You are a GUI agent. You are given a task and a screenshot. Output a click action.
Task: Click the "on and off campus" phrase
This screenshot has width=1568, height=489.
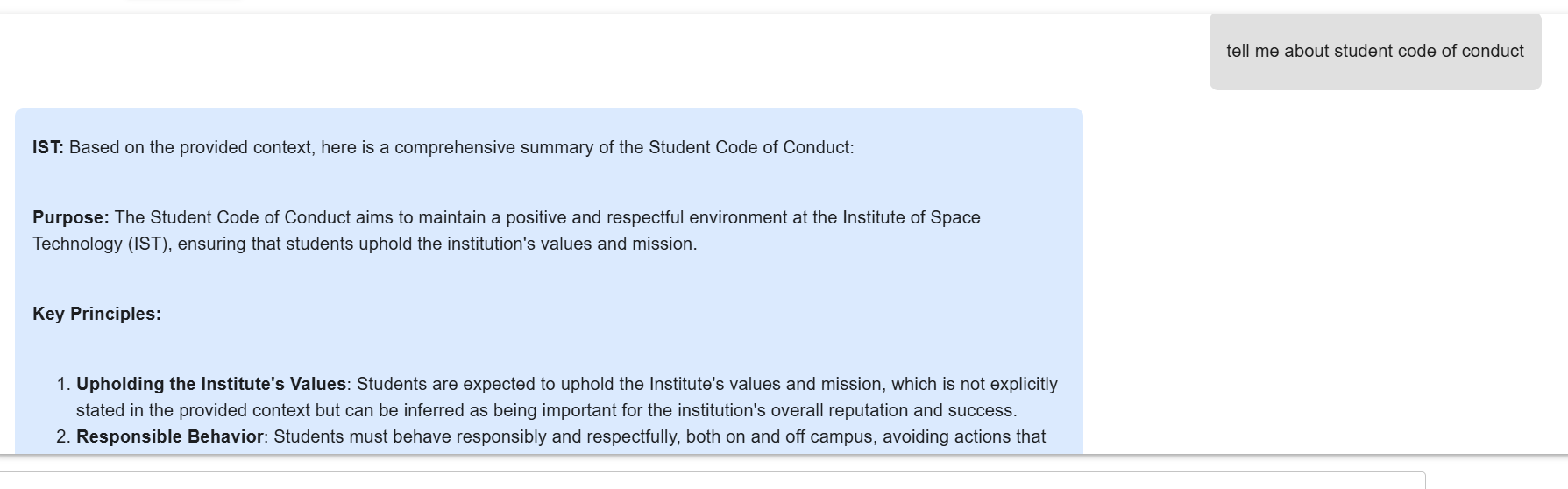pos(801,436)
